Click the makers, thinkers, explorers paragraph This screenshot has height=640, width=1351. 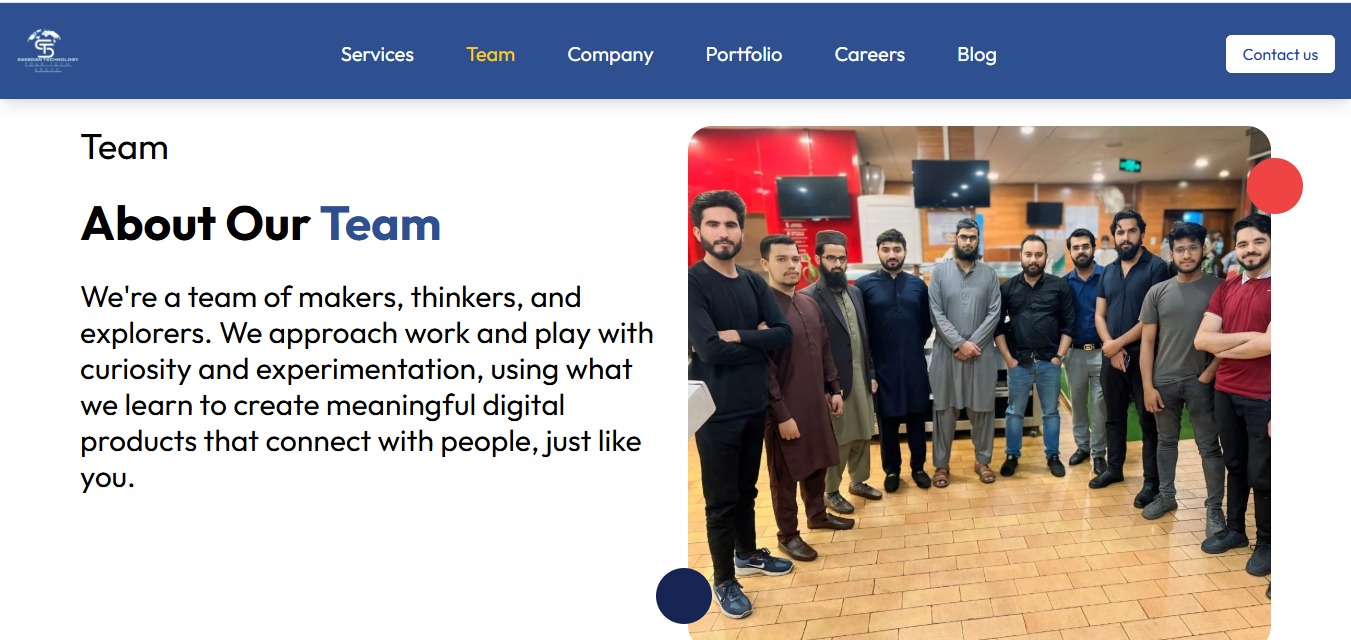367,387
